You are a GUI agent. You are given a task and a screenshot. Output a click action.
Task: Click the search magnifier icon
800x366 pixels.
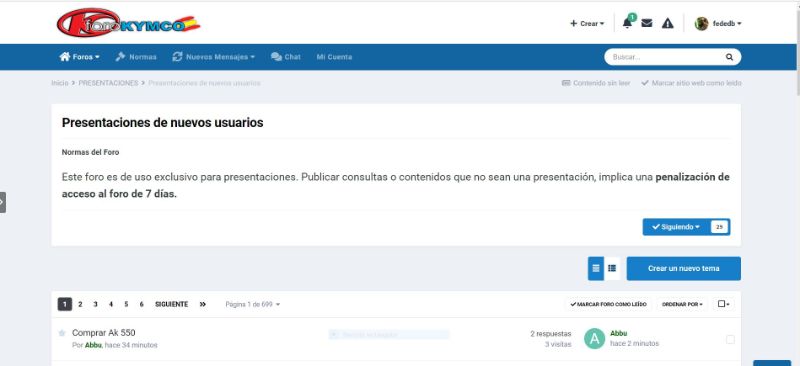click(729, 57)
